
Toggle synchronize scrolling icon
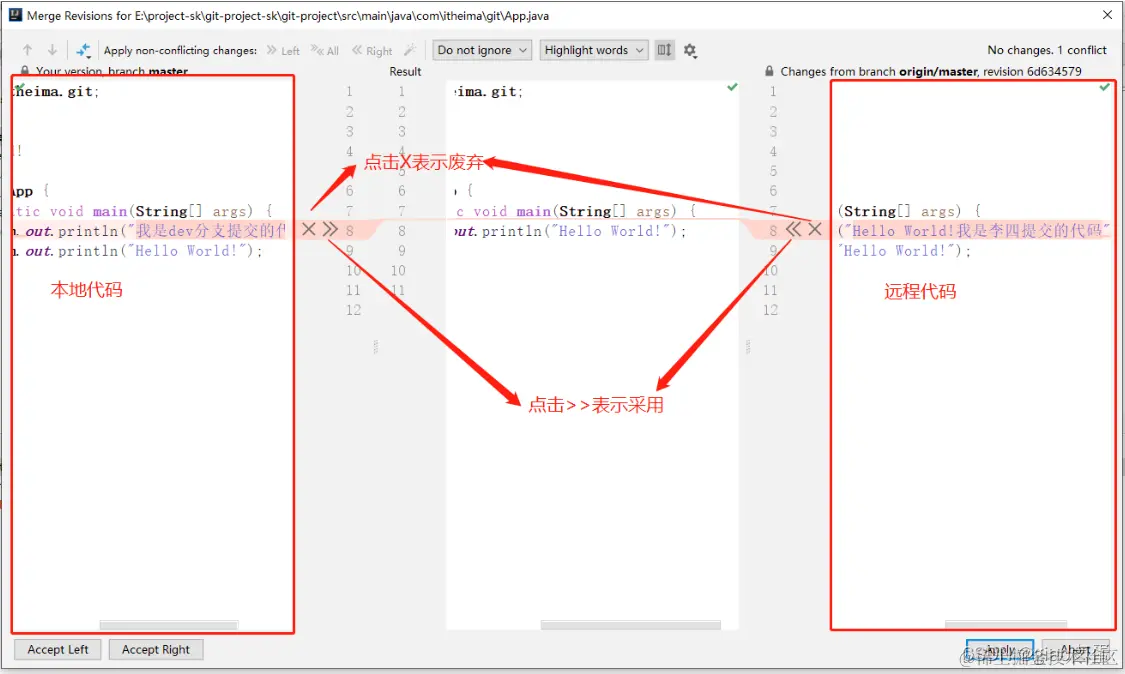click(664, 50)
